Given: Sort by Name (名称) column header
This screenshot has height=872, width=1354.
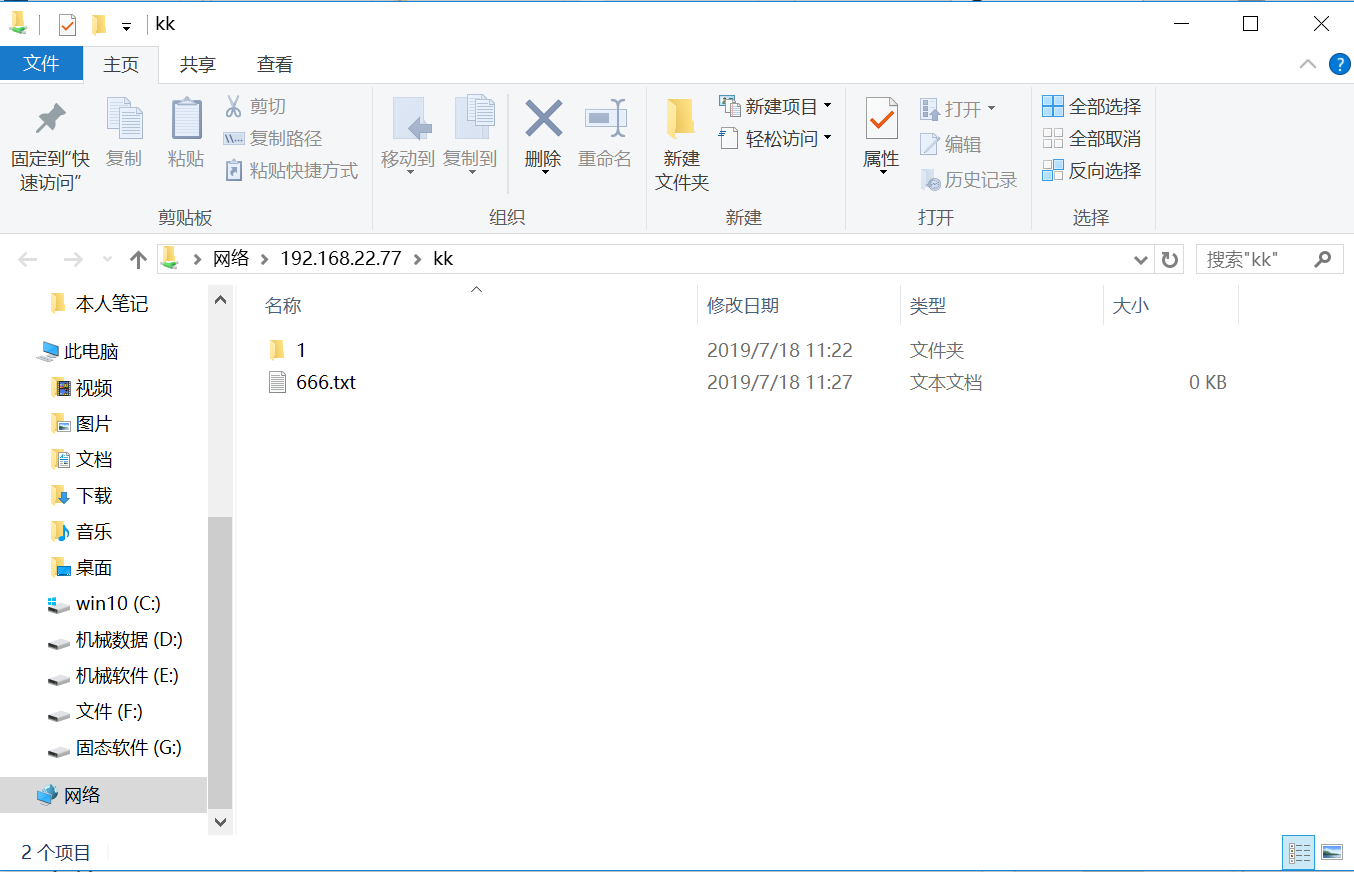Looking at the screenshot, I should click(283, 306).
